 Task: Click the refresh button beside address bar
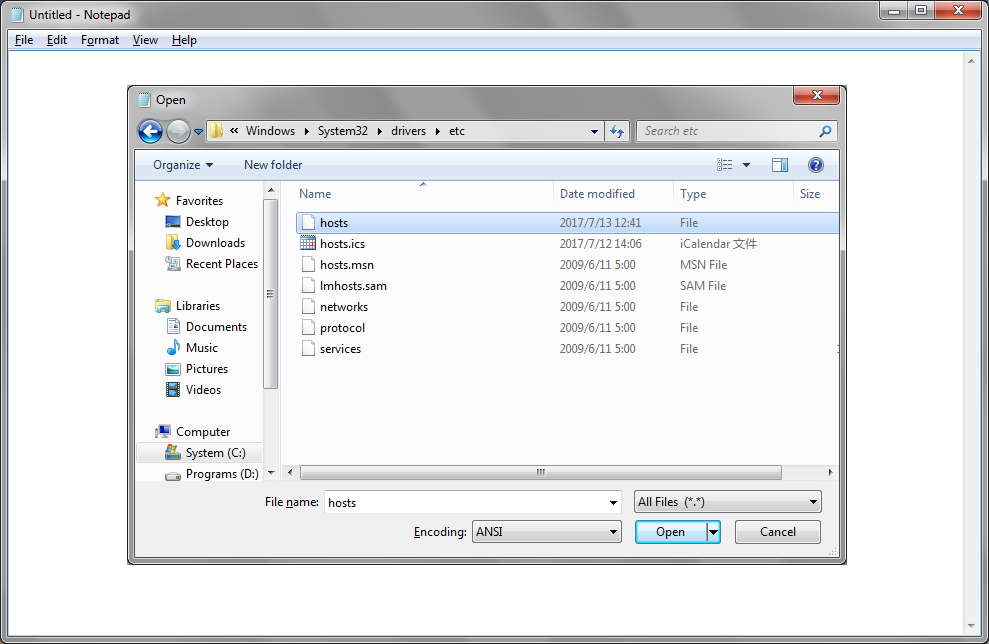[x=617, y=131]
